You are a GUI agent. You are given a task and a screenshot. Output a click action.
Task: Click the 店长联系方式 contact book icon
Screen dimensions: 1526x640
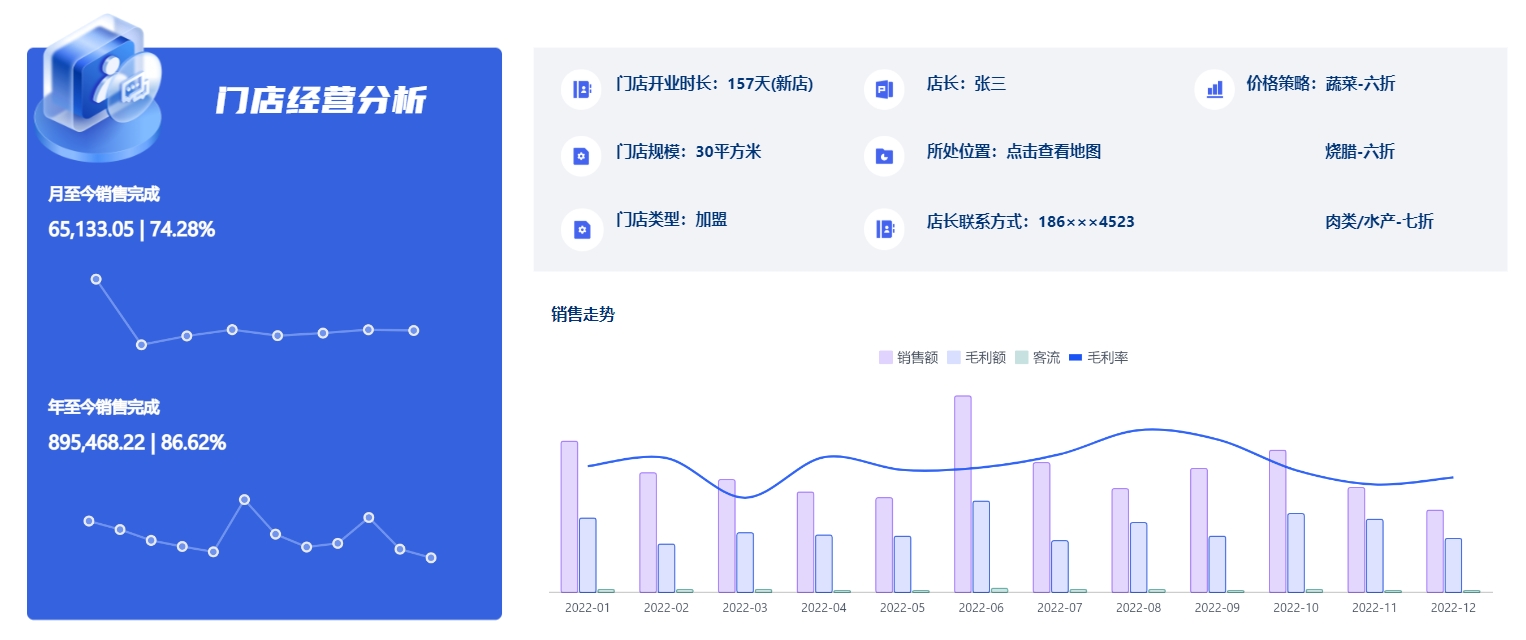tap(884, 229)
